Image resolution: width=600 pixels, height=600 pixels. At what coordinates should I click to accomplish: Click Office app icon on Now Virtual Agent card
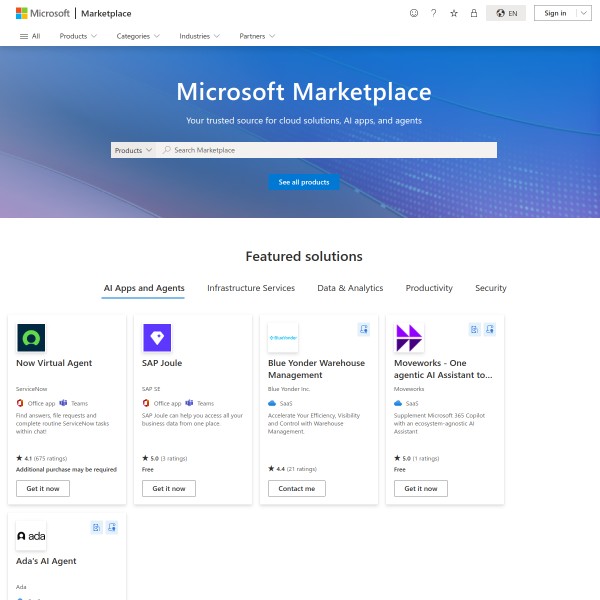click(x=20, y=403)
